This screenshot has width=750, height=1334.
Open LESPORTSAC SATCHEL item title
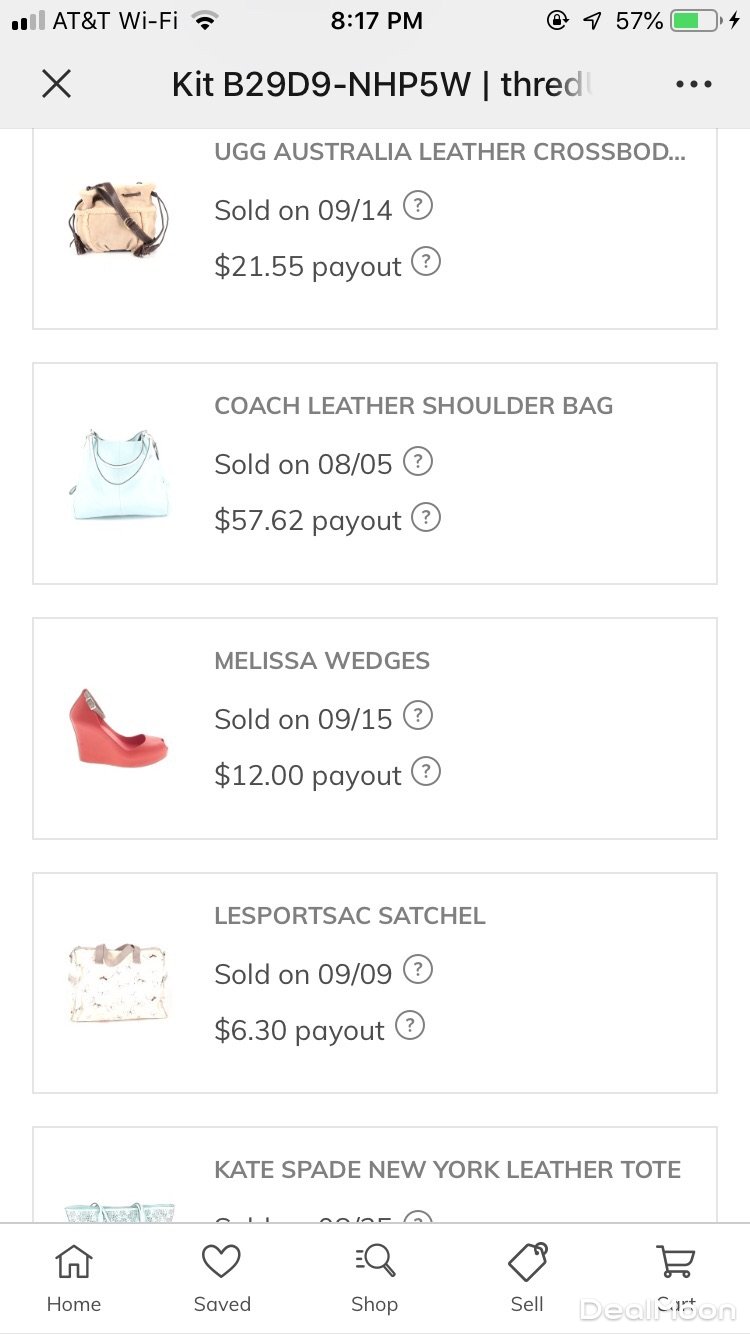350,916
